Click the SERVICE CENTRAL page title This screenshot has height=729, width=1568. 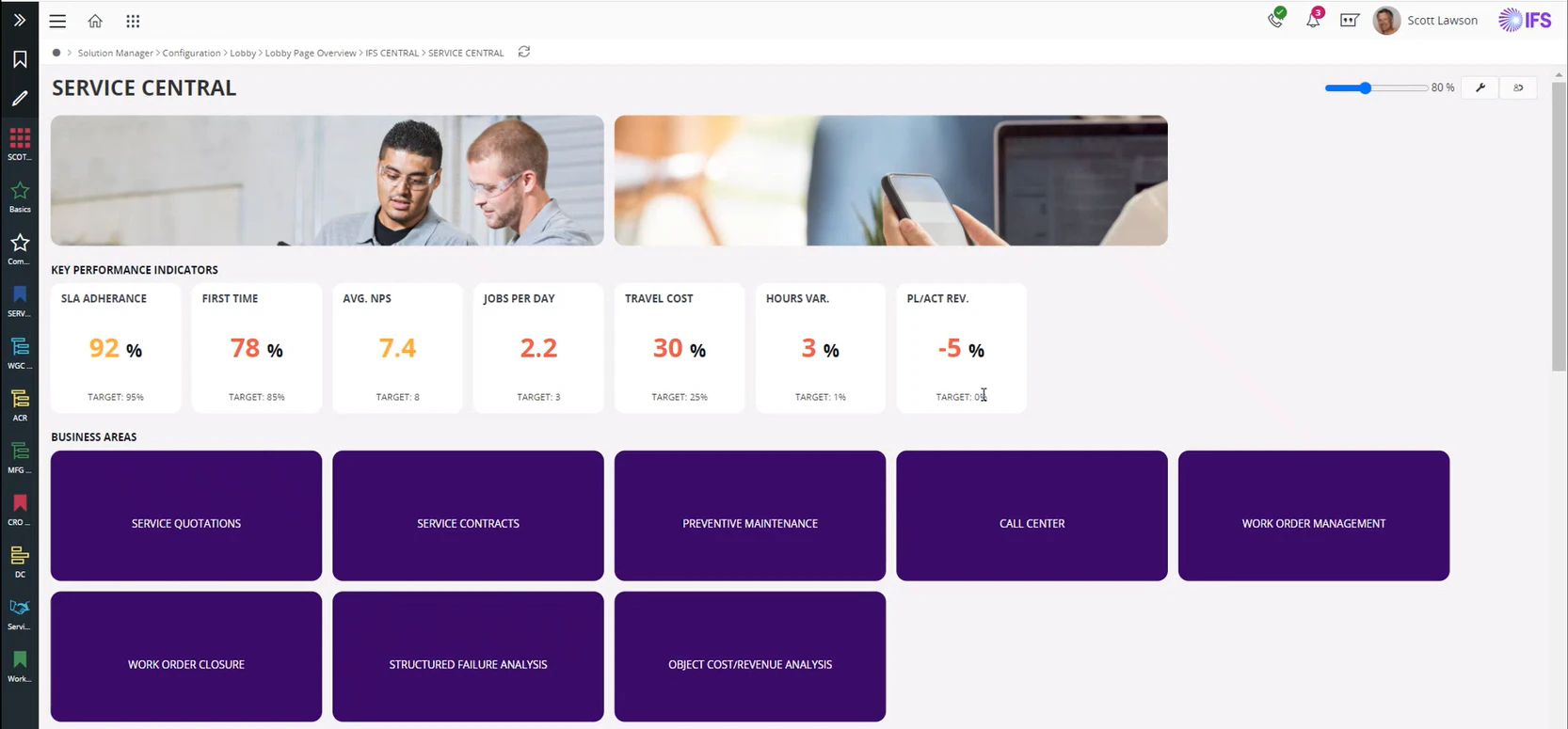(x=144, y=87)
